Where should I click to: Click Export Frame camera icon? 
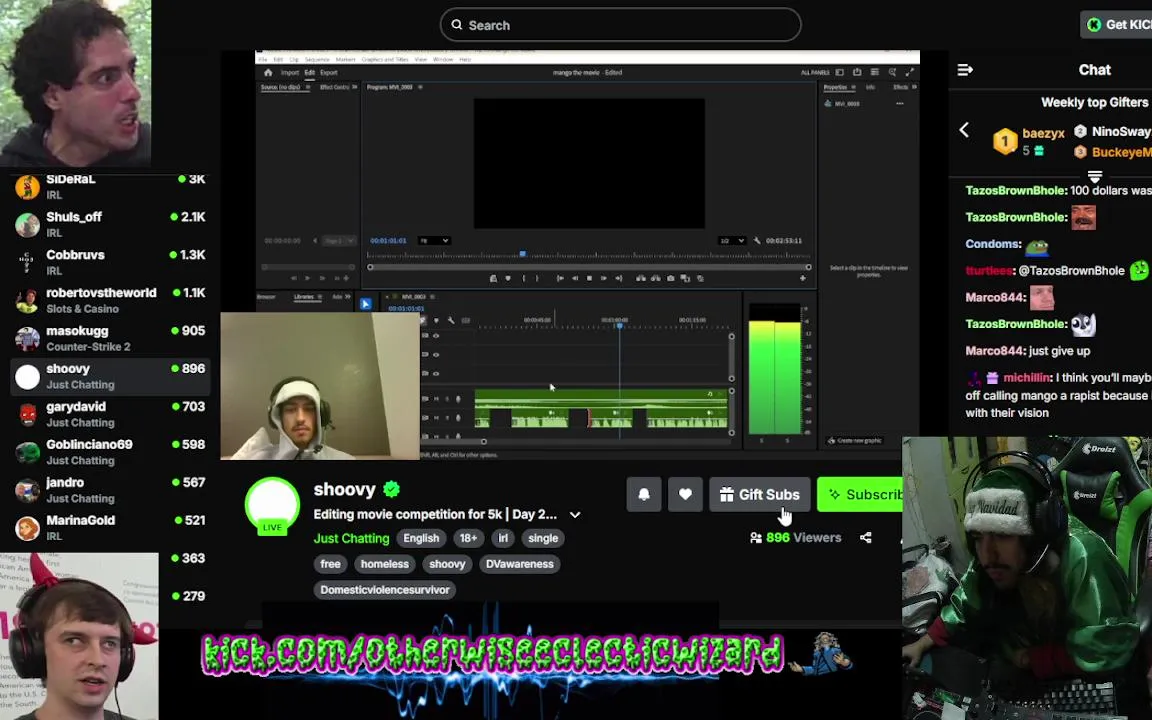click(671, 278)
